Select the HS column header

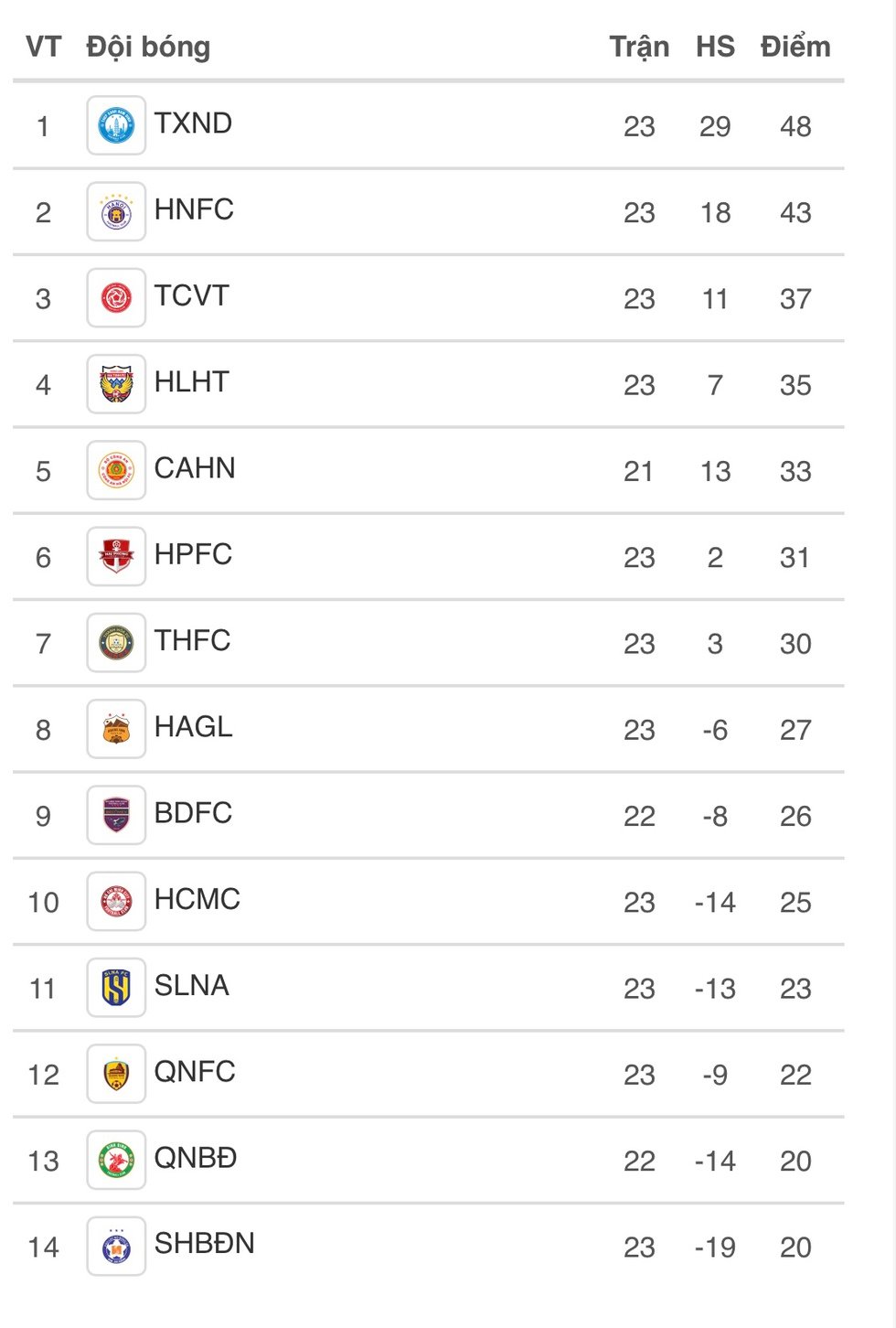(x=715, y=47)
